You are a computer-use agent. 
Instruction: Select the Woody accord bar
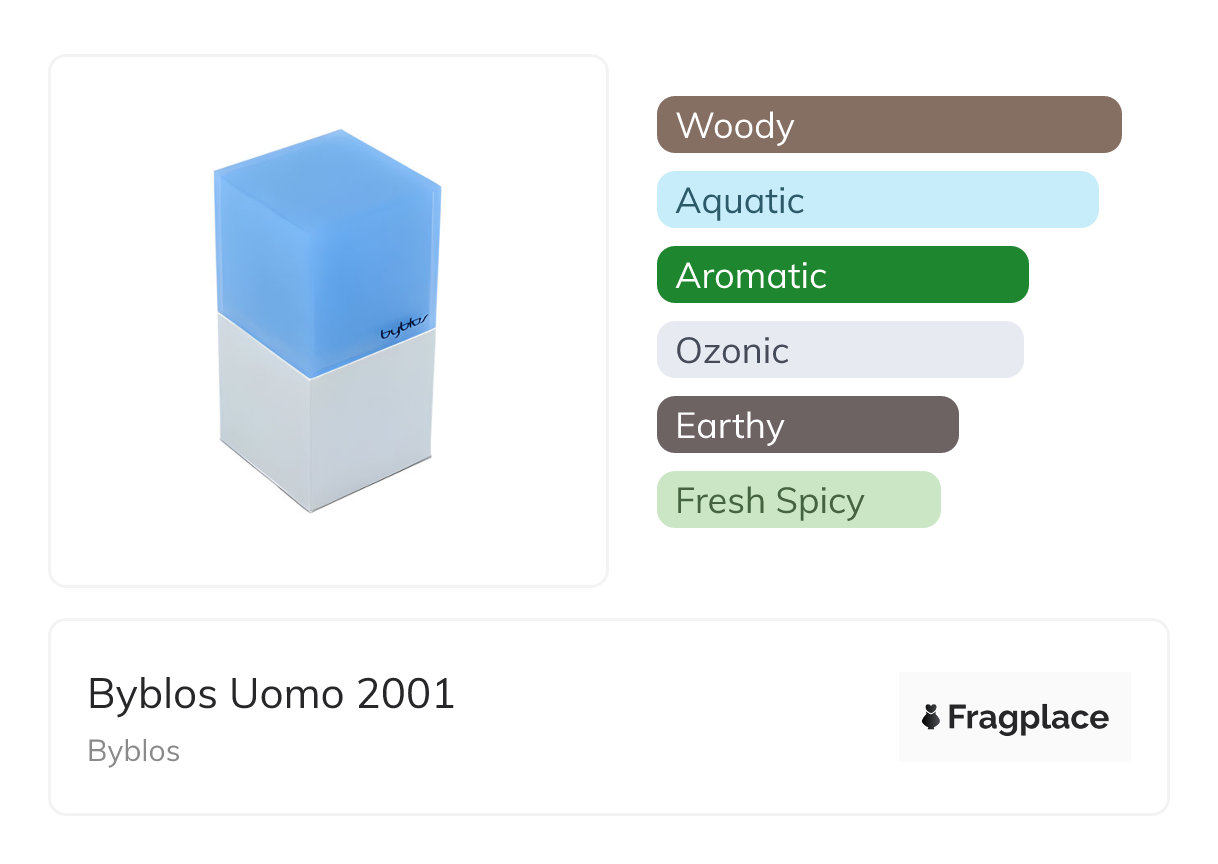coord(888,125)
